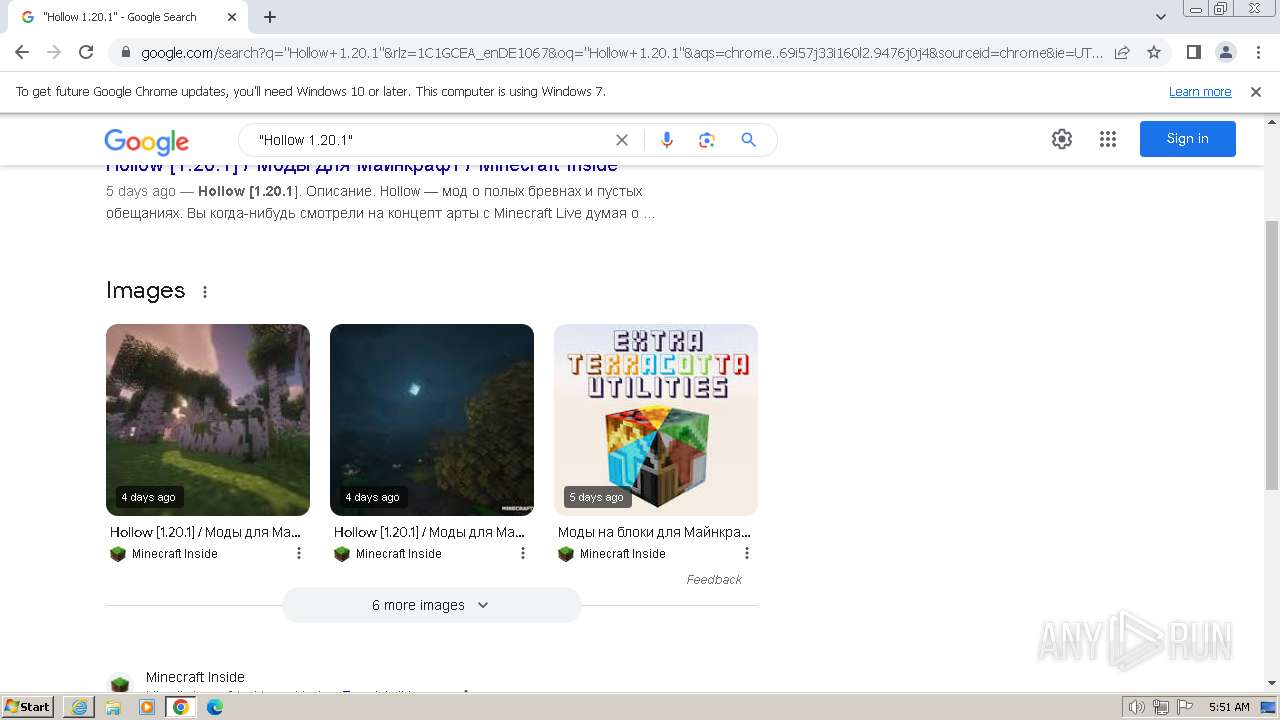View site information lock icon
The width and height of the screenshot is (1280, 720).
tap(125, 53)
